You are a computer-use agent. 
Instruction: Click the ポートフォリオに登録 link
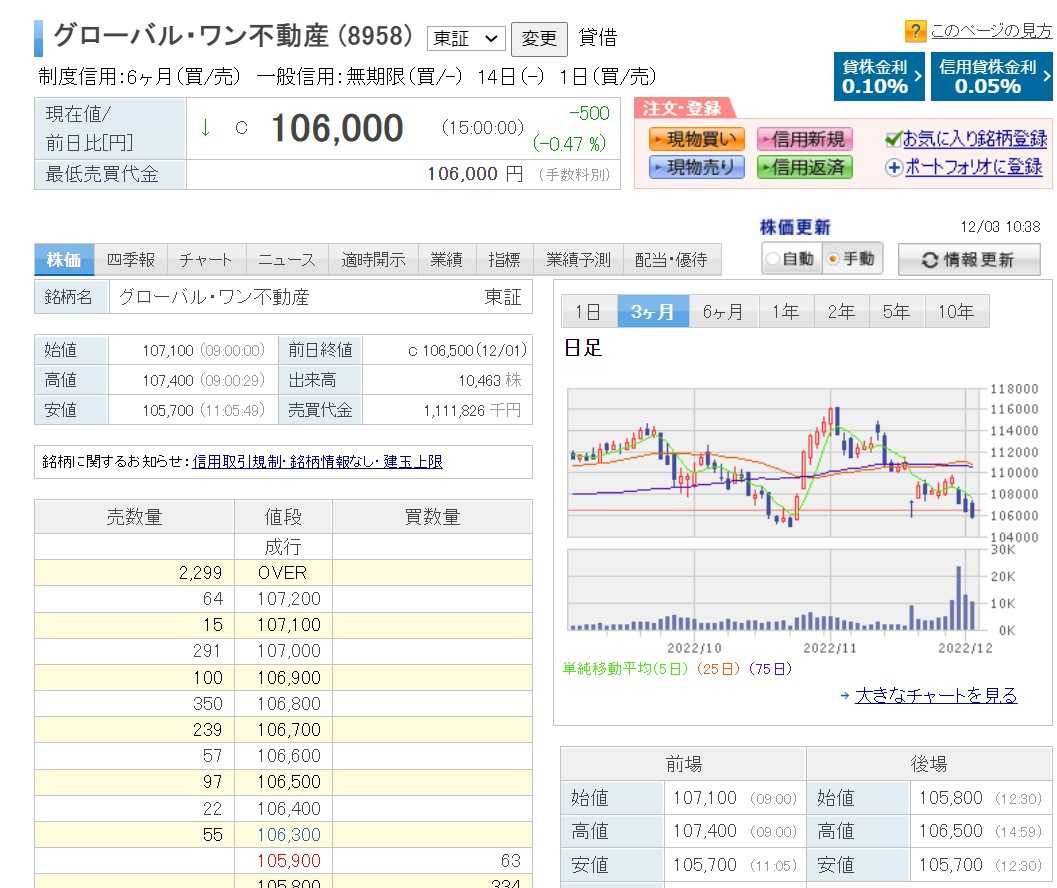974,167
